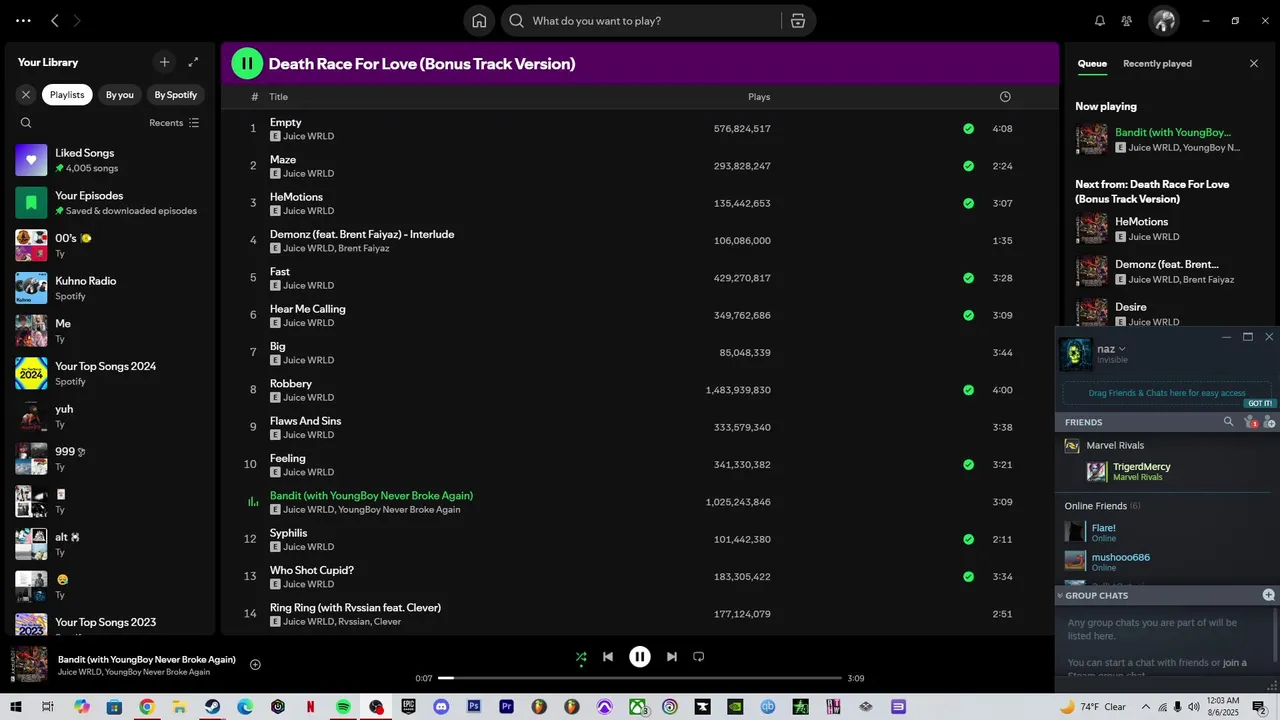
Task: Skip to the previous track
Action: [x=608, y=657]
